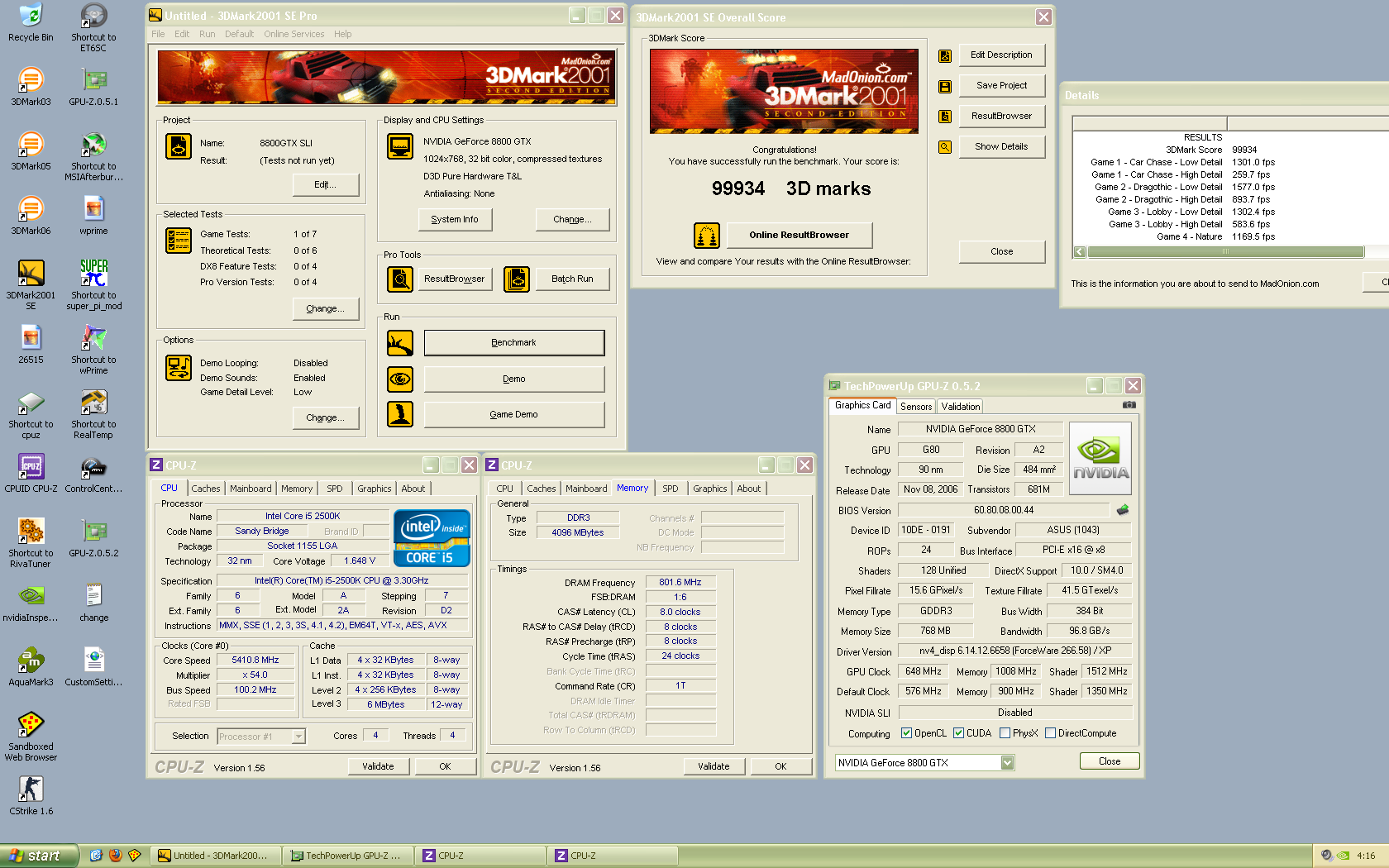Open the Run menu in 3DMark2001
The height and width of the screenshot is (868, 1389).
[207, 34]
